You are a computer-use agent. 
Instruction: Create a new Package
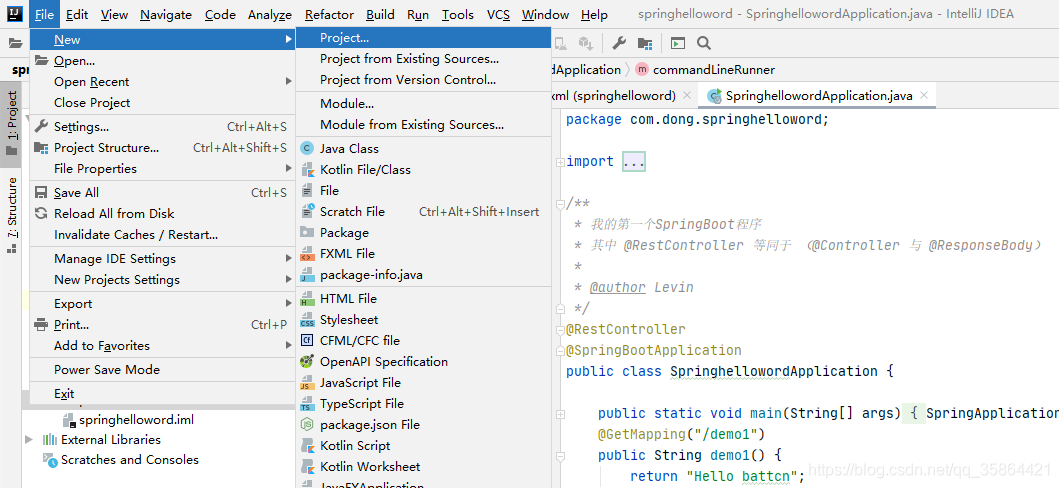coord(423,232)
